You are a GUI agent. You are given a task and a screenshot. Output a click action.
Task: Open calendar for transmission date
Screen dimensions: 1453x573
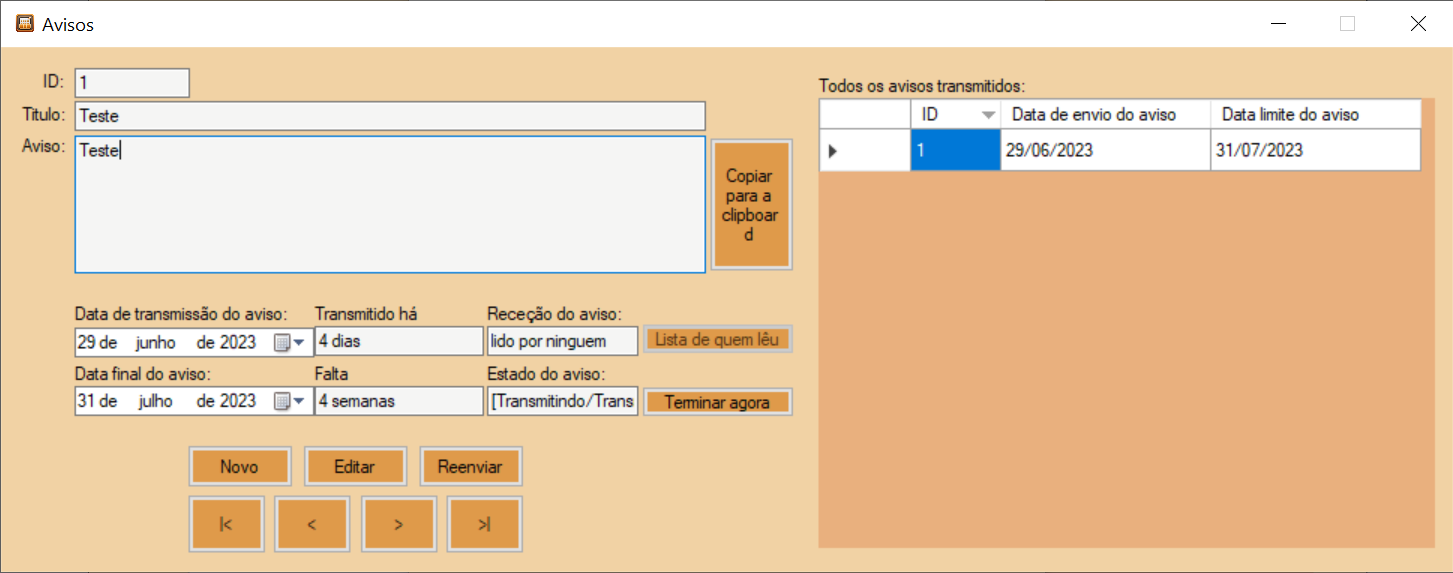[x=288, y=342]
